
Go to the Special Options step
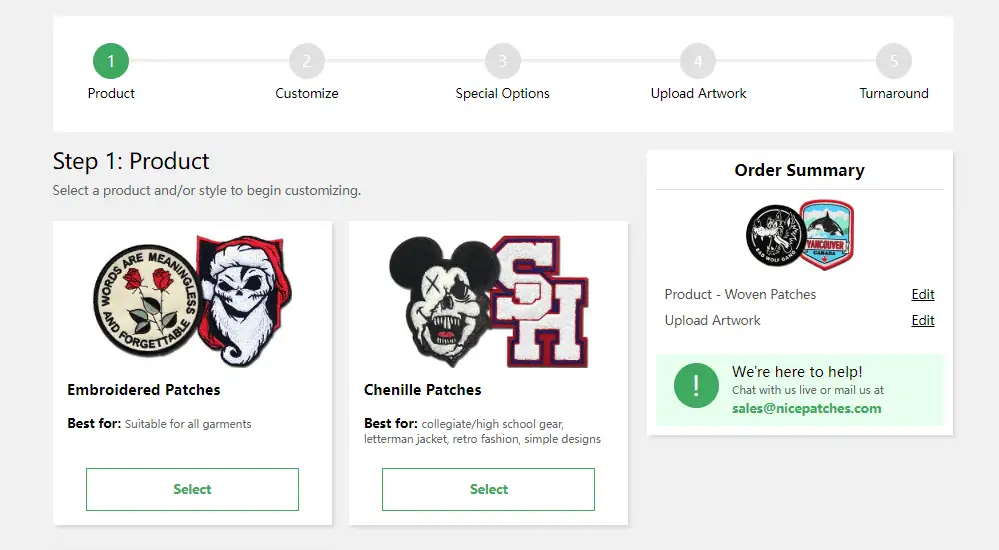(x=503, y=93)
